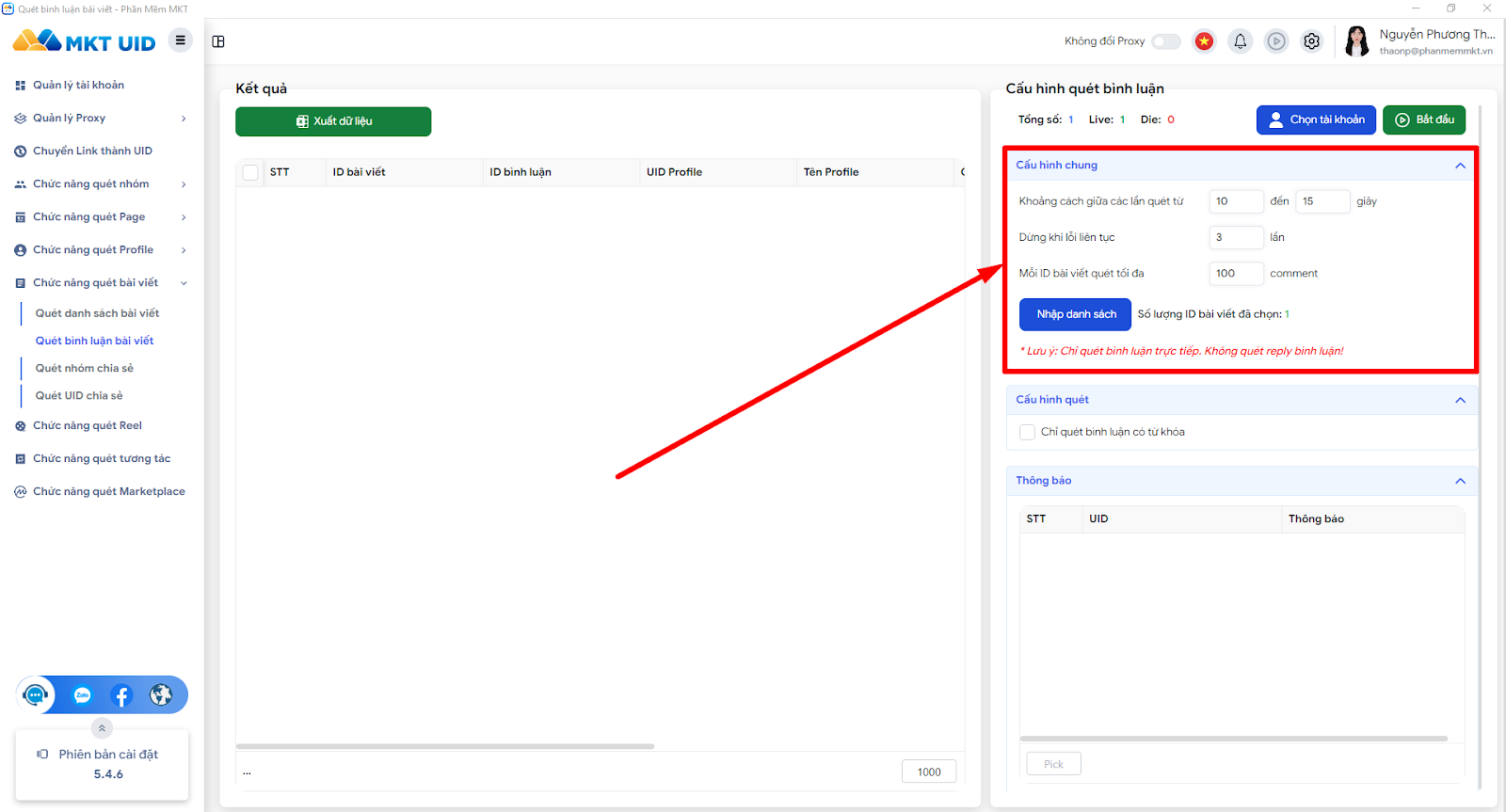Image resolution: width=1506 pixels, height=812 pixels.
Task: Click the page size field showing 1000
Action: coord(929,772)
